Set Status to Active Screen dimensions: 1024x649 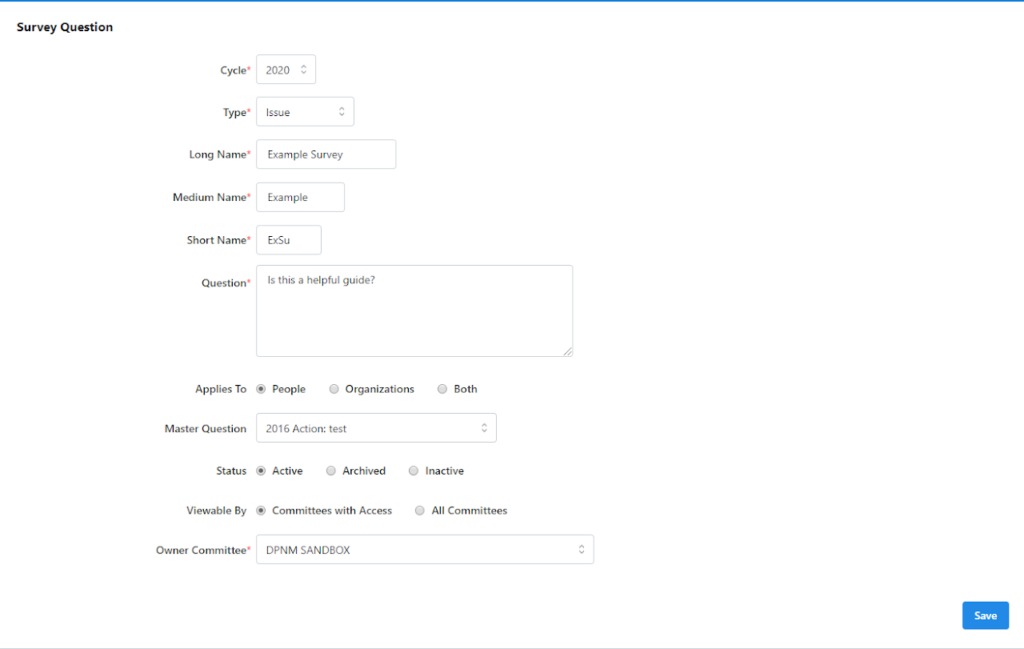pyautogui.click(x=262, y=470)
